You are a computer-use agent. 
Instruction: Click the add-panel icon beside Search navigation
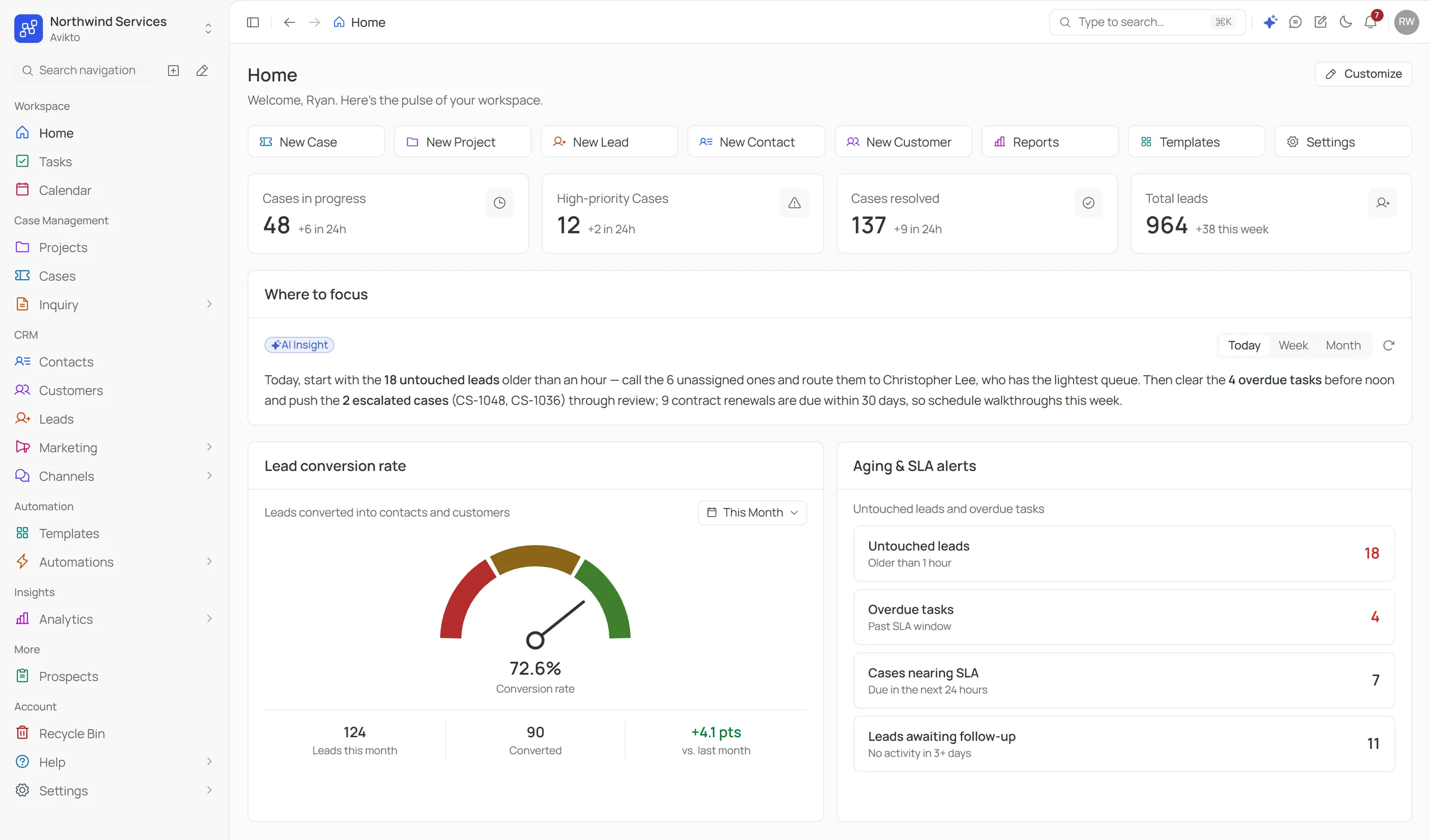pos(174,70)
